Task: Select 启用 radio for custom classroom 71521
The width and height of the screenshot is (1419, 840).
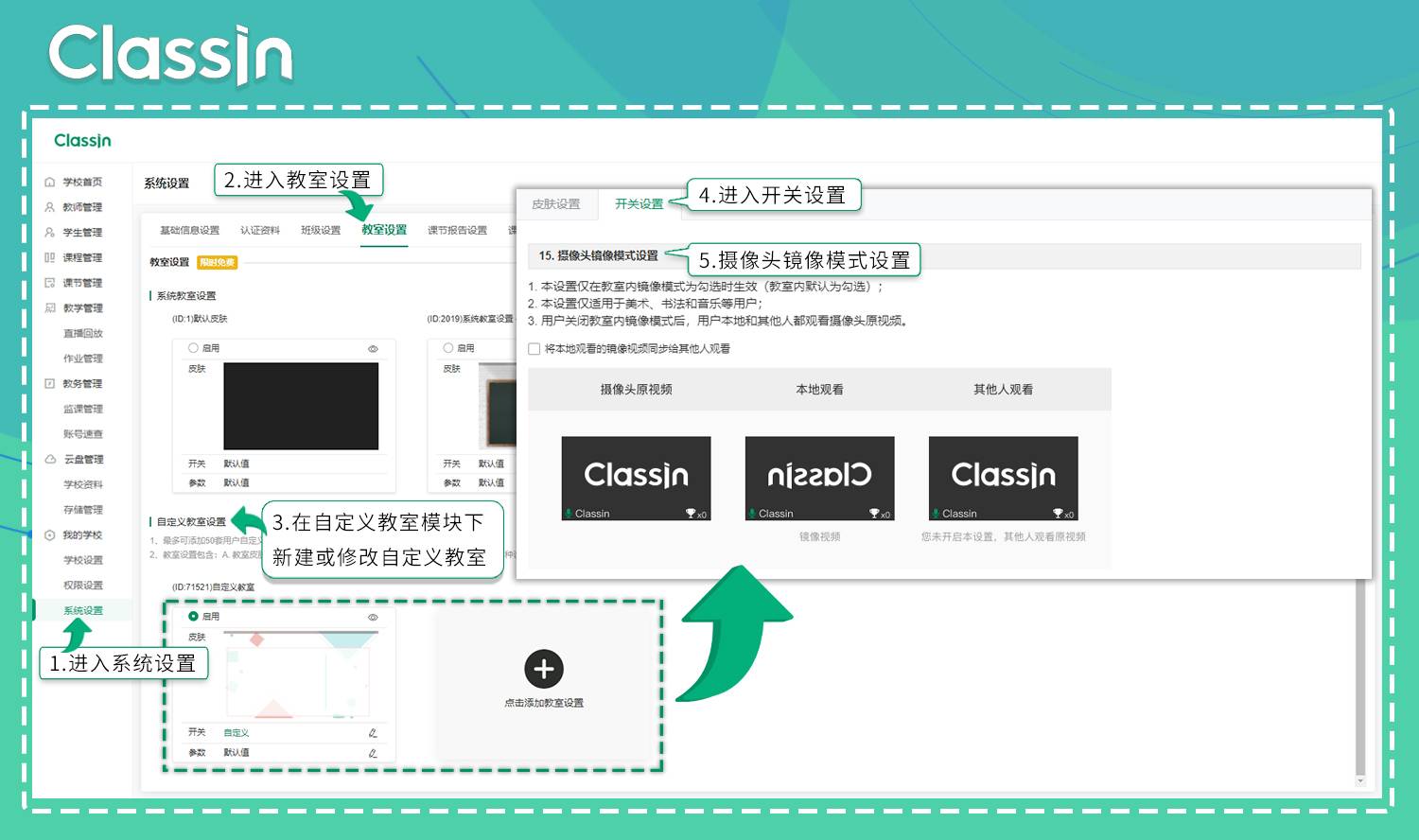Action: click(x=193, y=616)
